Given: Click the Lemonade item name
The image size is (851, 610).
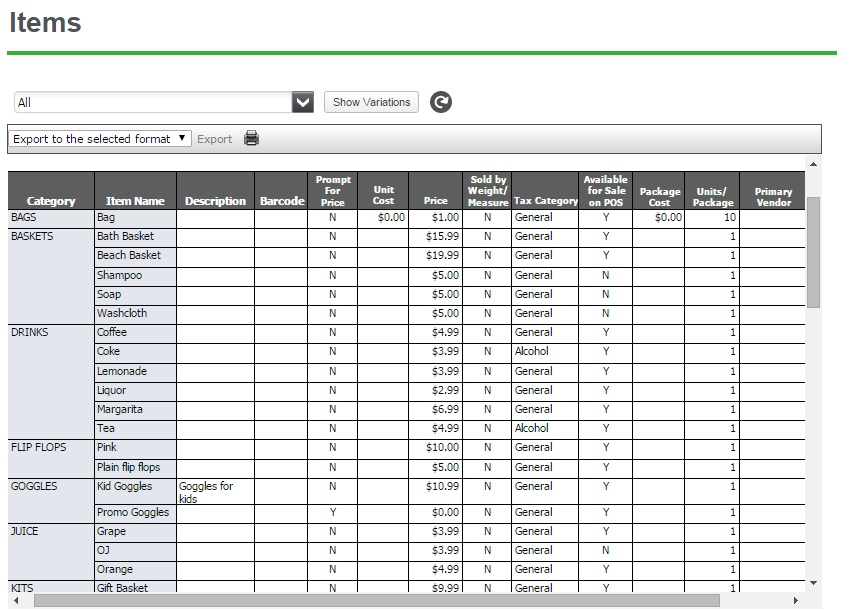Looking at the screenshot, I should point(122,371).
